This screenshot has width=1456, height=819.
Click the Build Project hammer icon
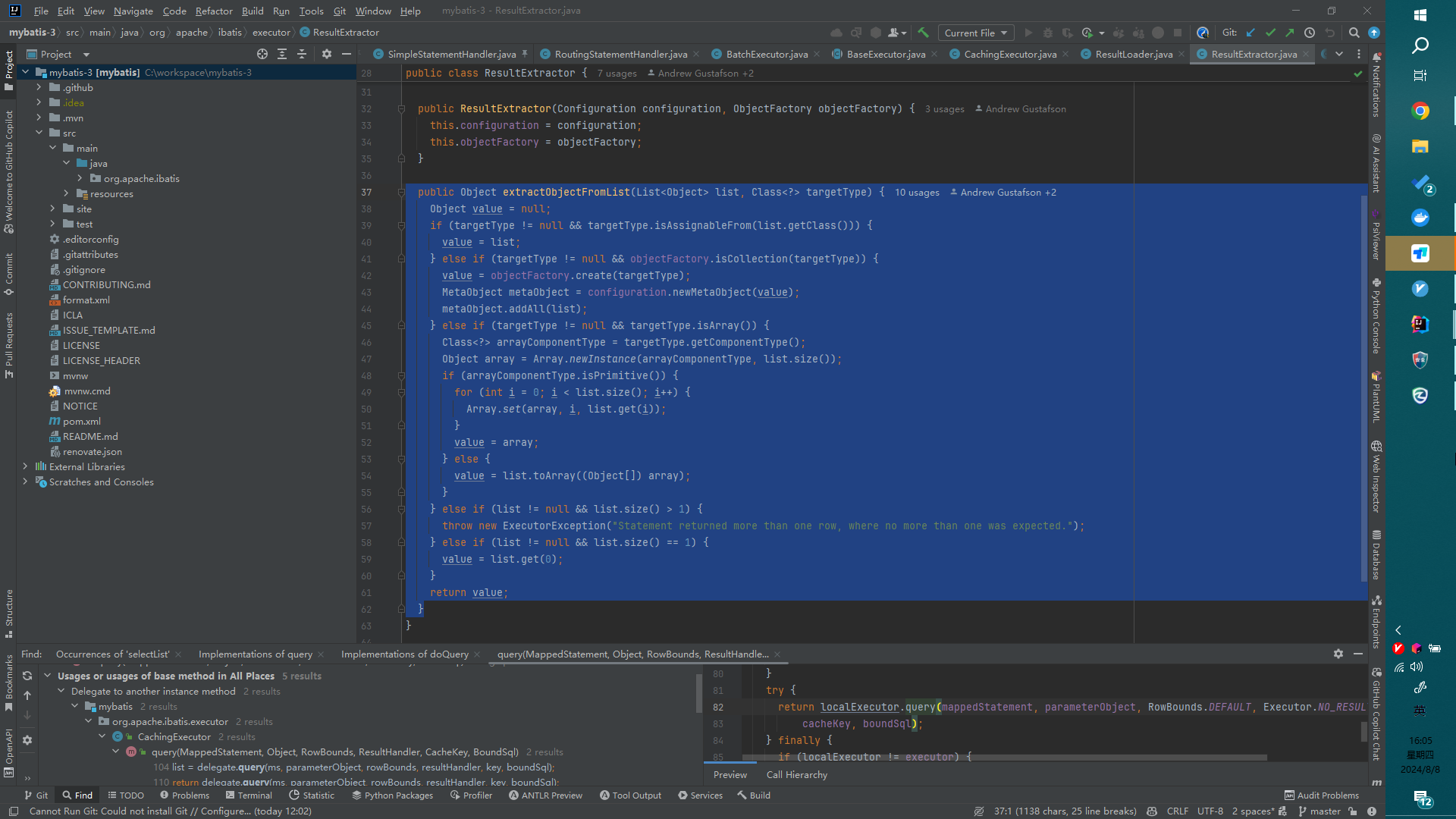tap(923, 33)
